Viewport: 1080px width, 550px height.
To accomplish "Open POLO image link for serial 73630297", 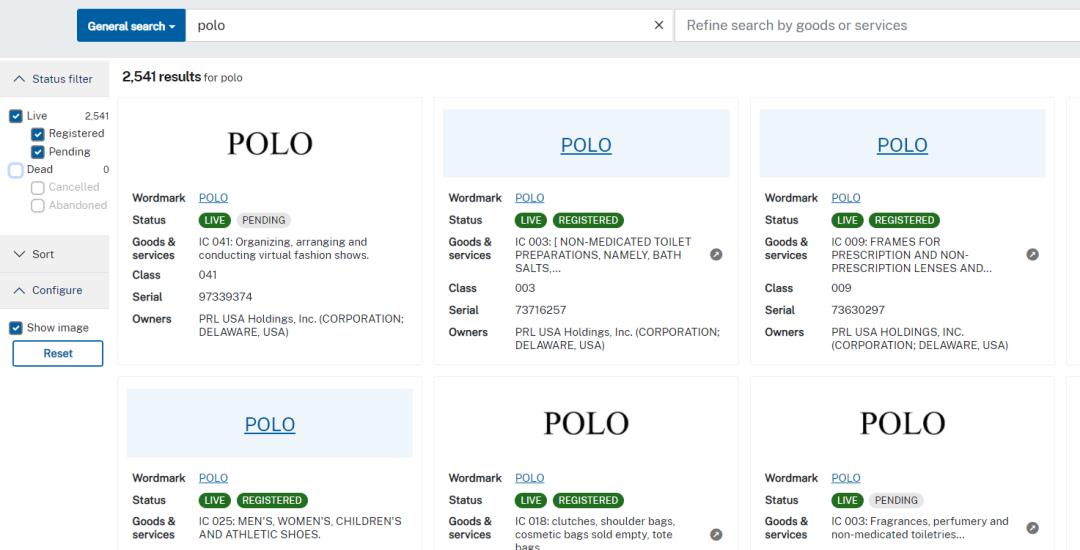I will point(902,145).
